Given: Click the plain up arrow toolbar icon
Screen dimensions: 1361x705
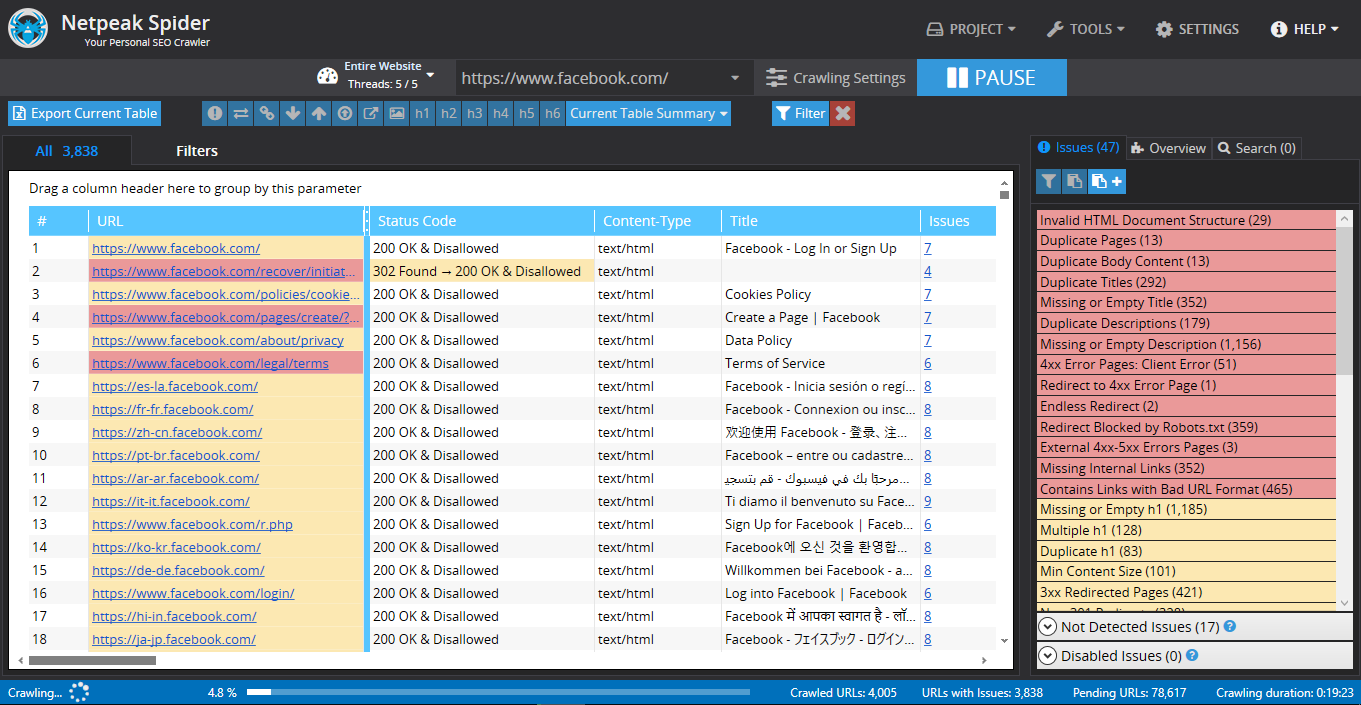Looking at the screenshot, I should pos(319,113).
